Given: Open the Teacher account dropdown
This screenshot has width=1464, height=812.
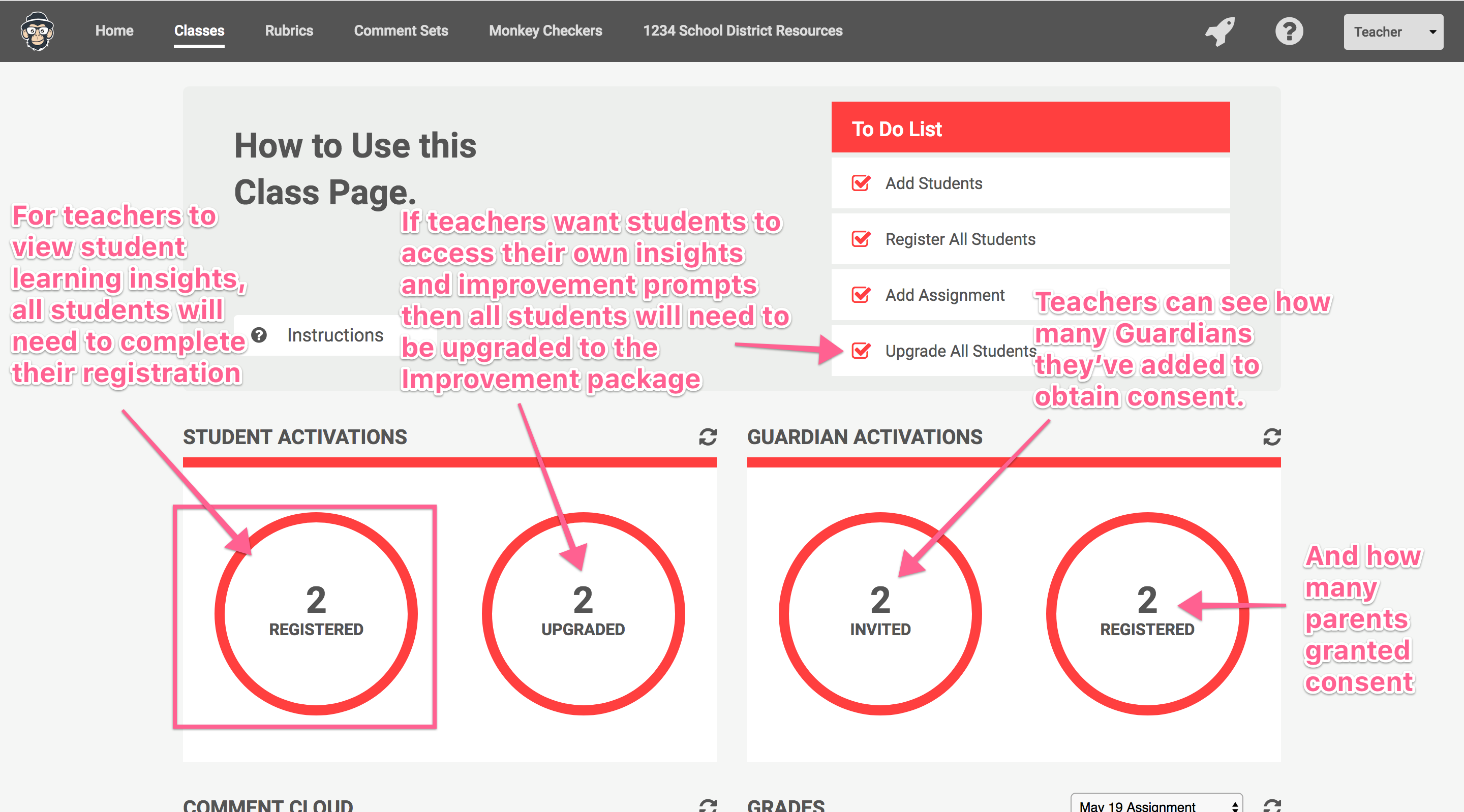Looking at the screenshot, I should coord(1392,32).
